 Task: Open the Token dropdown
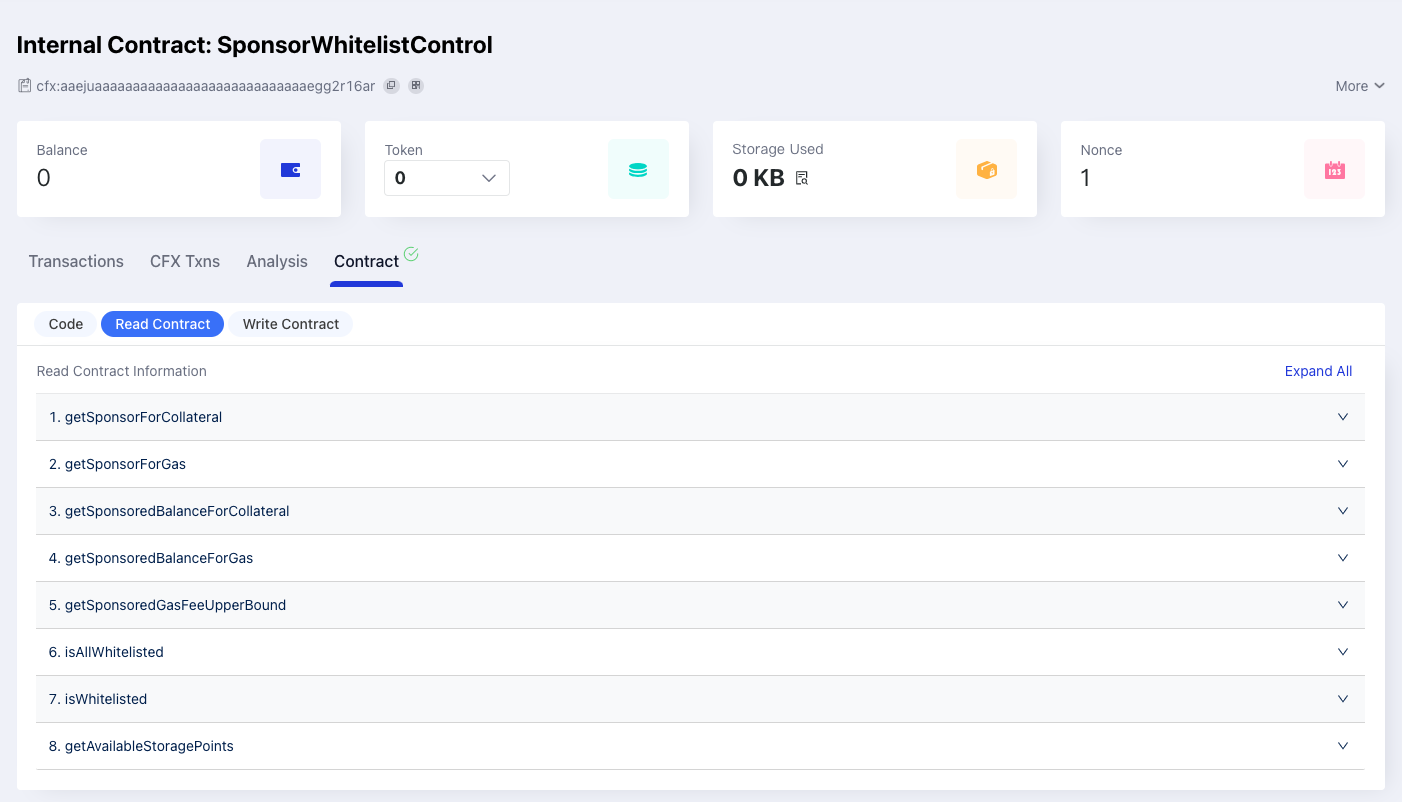click(447, 178)
